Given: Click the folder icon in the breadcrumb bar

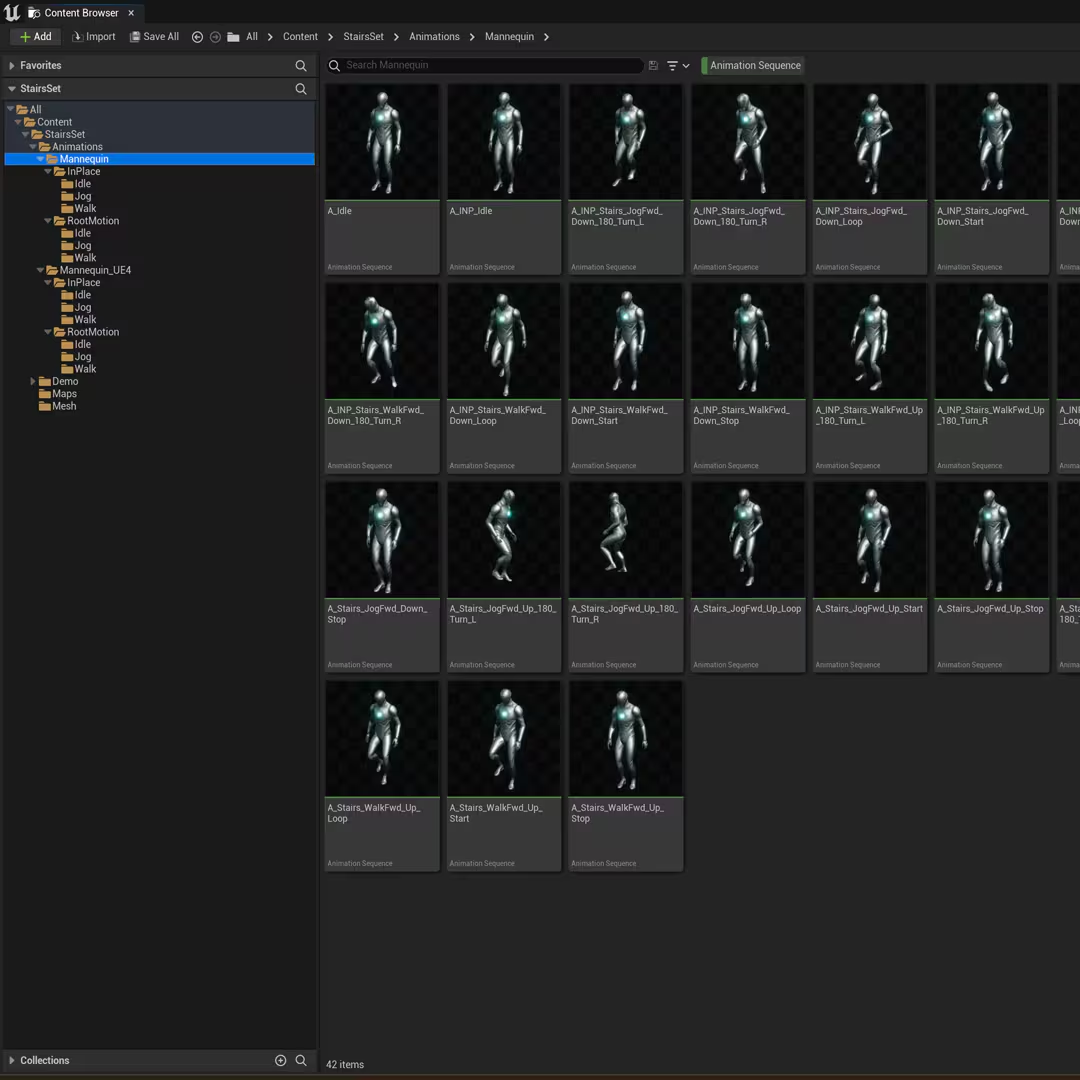Looking at the screenshot, I should tap(233, 37).
